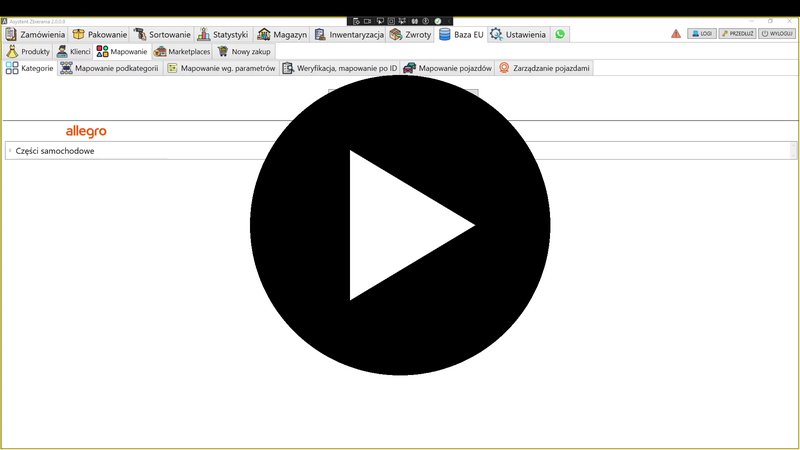
Task: Switch to the Klienci sub-tab
Action: click(73, 52)
